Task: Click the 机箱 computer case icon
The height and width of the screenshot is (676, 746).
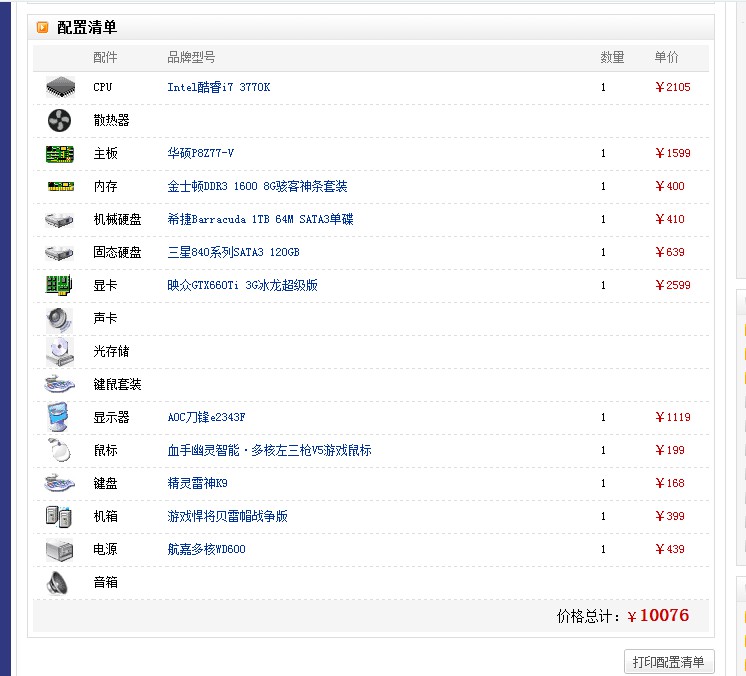Action: click(x=59, y=517)
